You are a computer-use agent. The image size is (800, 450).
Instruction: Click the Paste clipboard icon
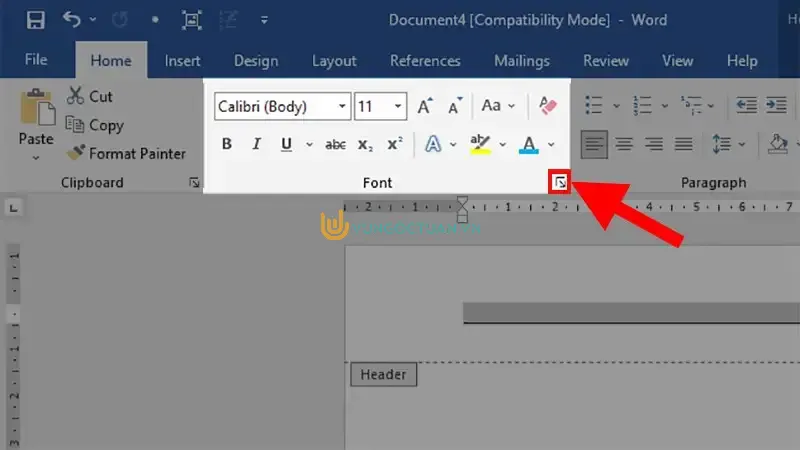point(37,107)
